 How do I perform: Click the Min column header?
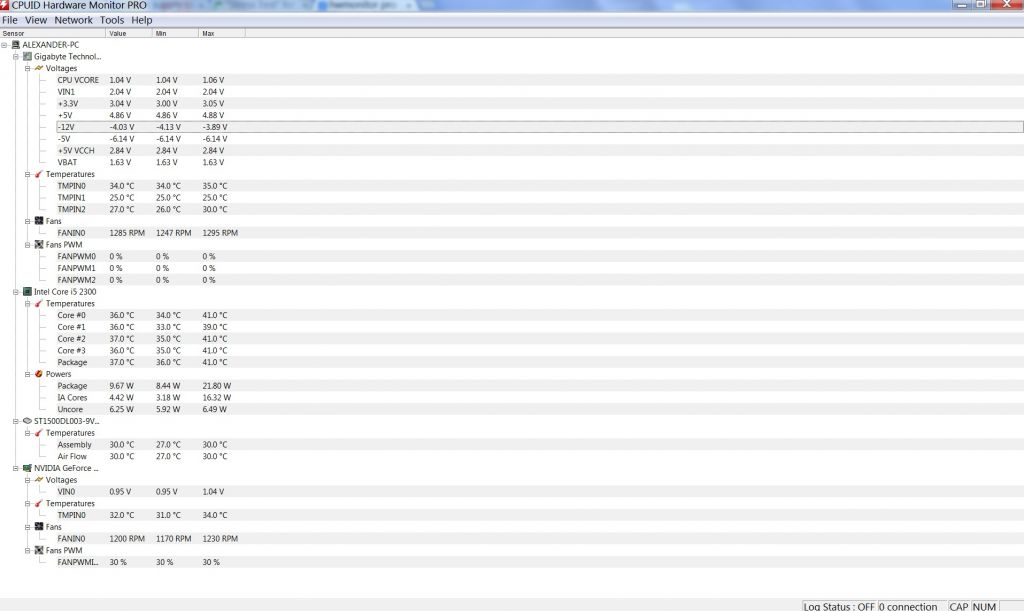point(175,33)
